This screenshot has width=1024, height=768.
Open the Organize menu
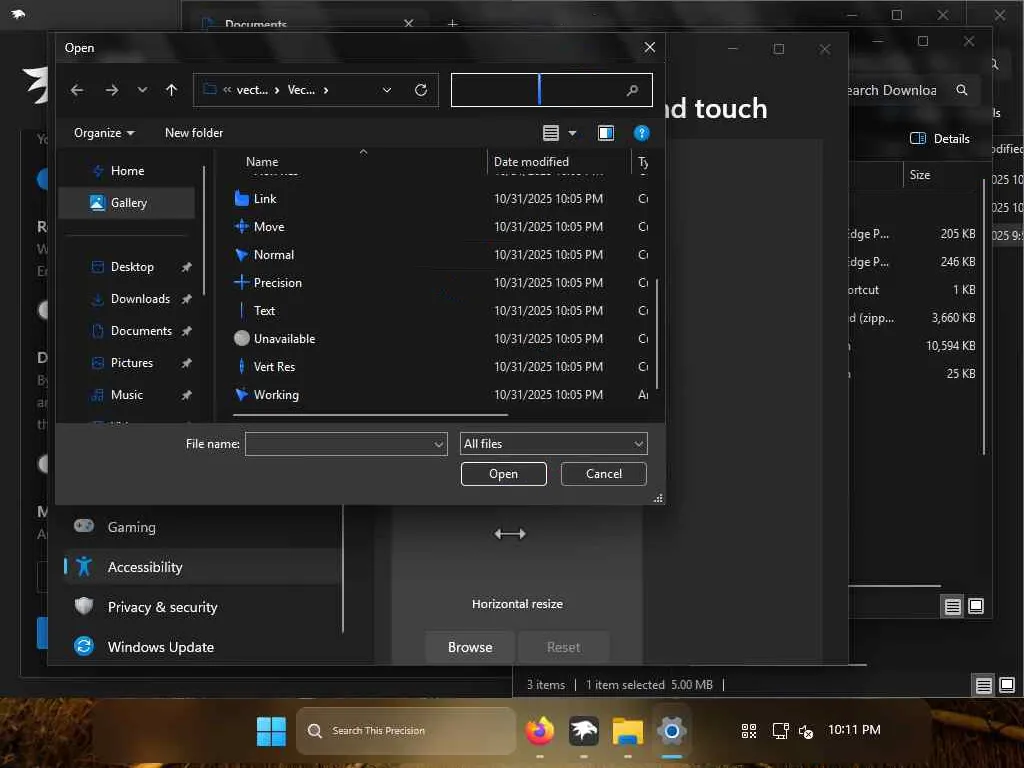click(104, 133)
